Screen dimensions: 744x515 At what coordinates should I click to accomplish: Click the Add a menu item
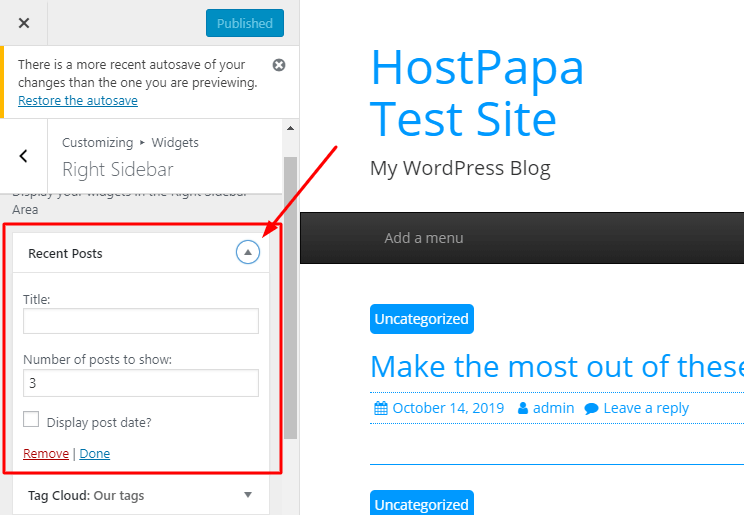coord(424,238)
